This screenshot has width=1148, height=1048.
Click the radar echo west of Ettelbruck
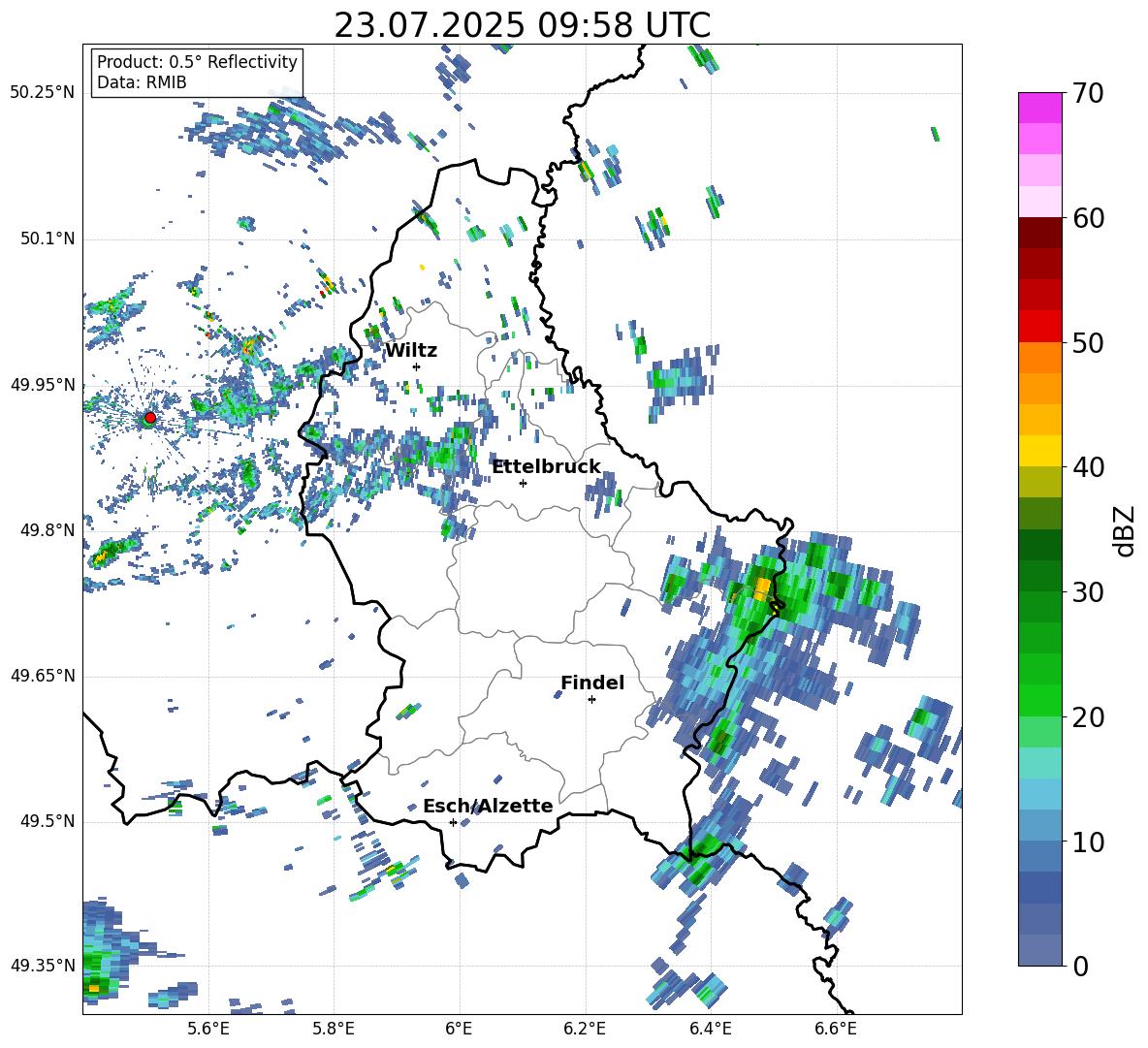click(447, 454)
